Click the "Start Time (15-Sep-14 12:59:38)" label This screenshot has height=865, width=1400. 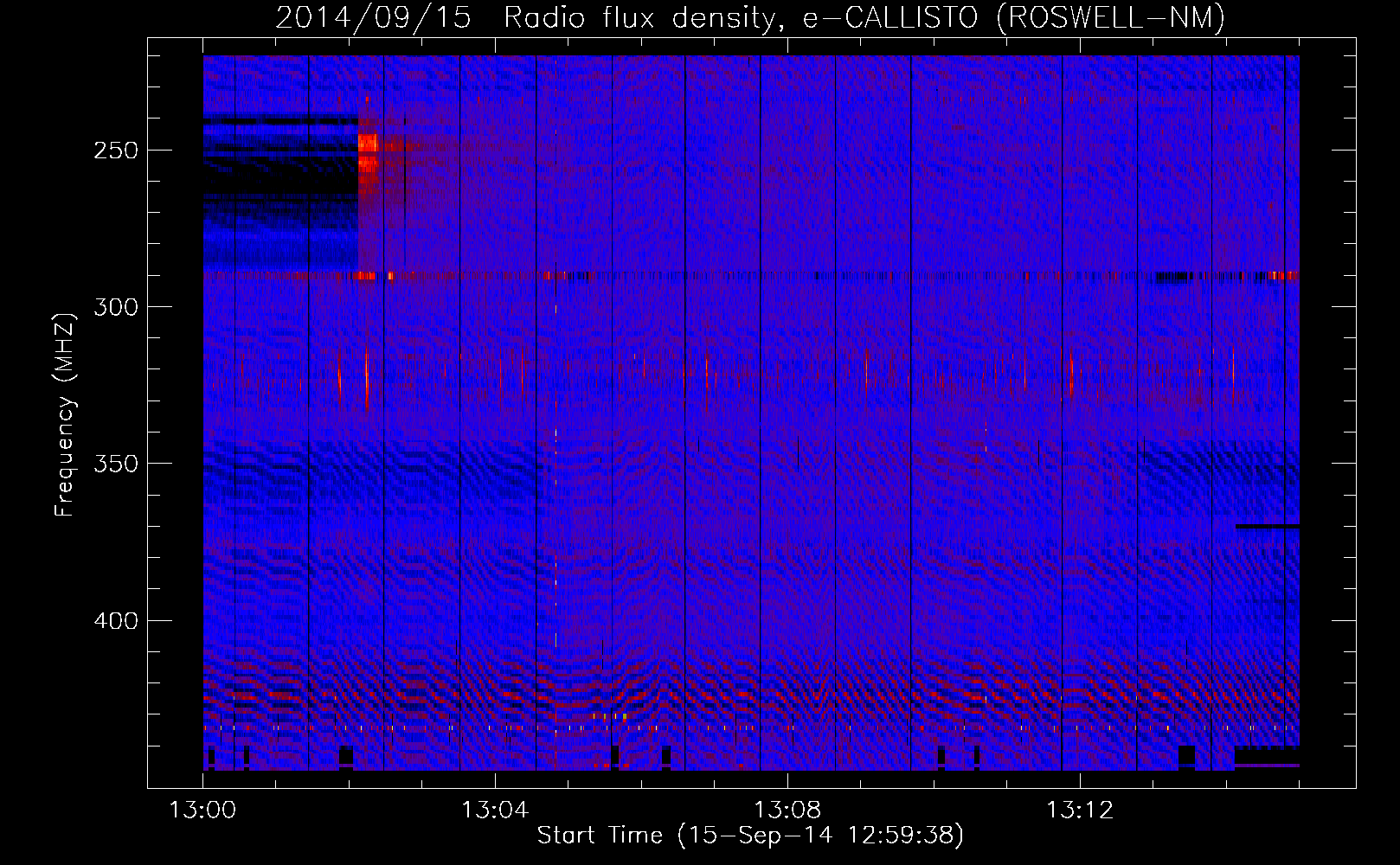750,836
